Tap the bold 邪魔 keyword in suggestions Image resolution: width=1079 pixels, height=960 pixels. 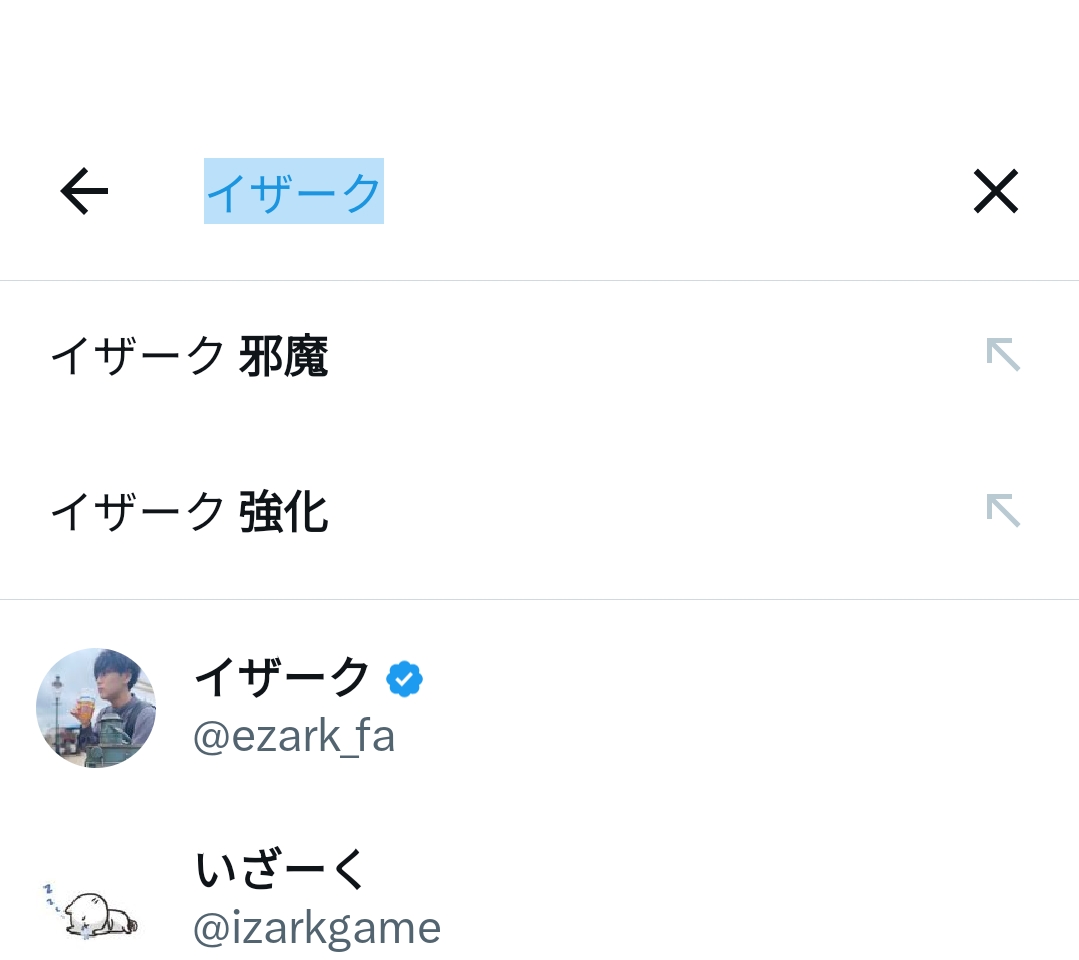pyautogui.click(x=284, y=357)
